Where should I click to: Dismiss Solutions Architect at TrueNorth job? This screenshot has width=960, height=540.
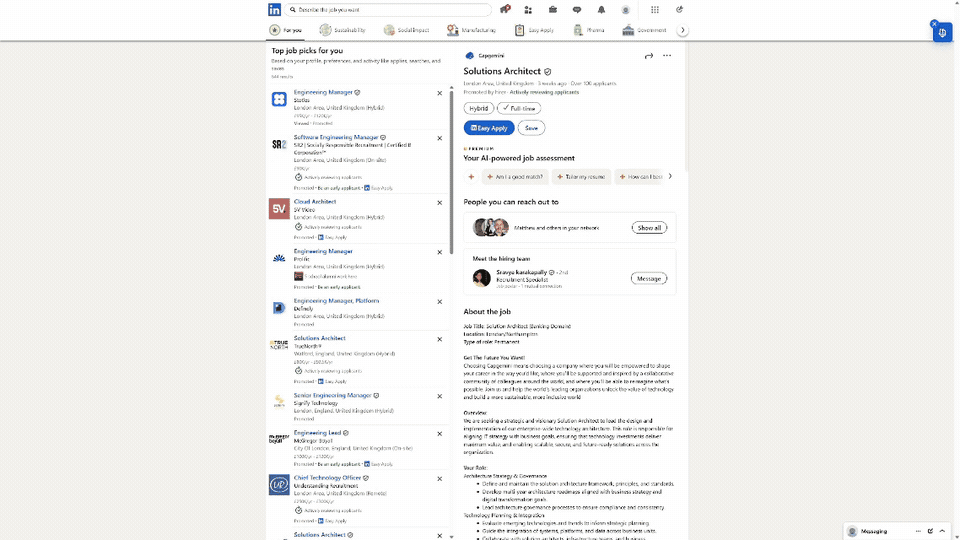pyautogui.click(x=440, y=339)
